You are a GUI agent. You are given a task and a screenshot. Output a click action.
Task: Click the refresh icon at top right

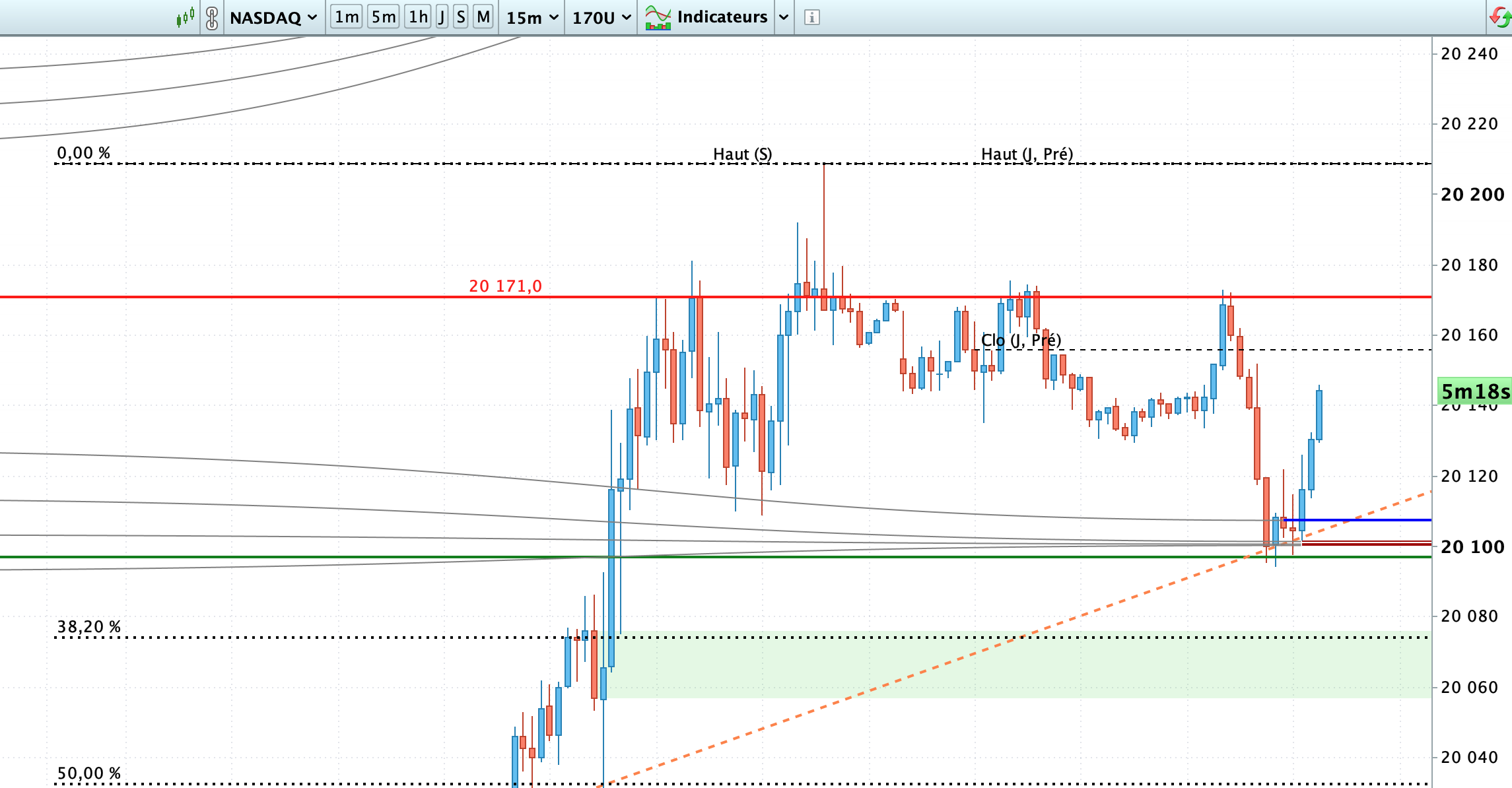click(1499, 16)
